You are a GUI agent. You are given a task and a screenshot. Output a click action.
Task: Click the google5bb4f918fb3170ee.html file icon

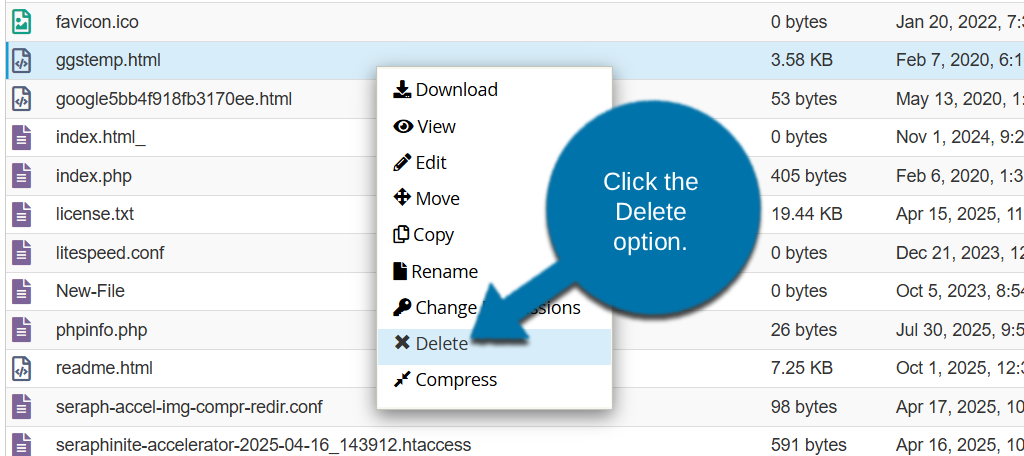(21, 99)
